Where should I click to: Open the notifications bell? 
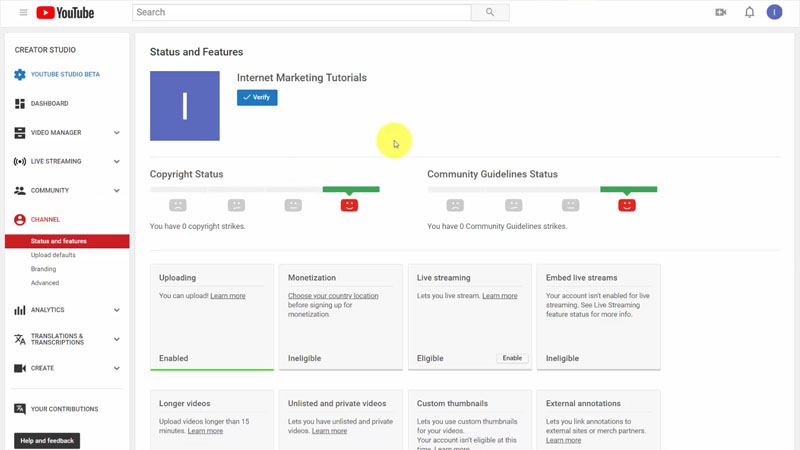click(x=749, y=13)
